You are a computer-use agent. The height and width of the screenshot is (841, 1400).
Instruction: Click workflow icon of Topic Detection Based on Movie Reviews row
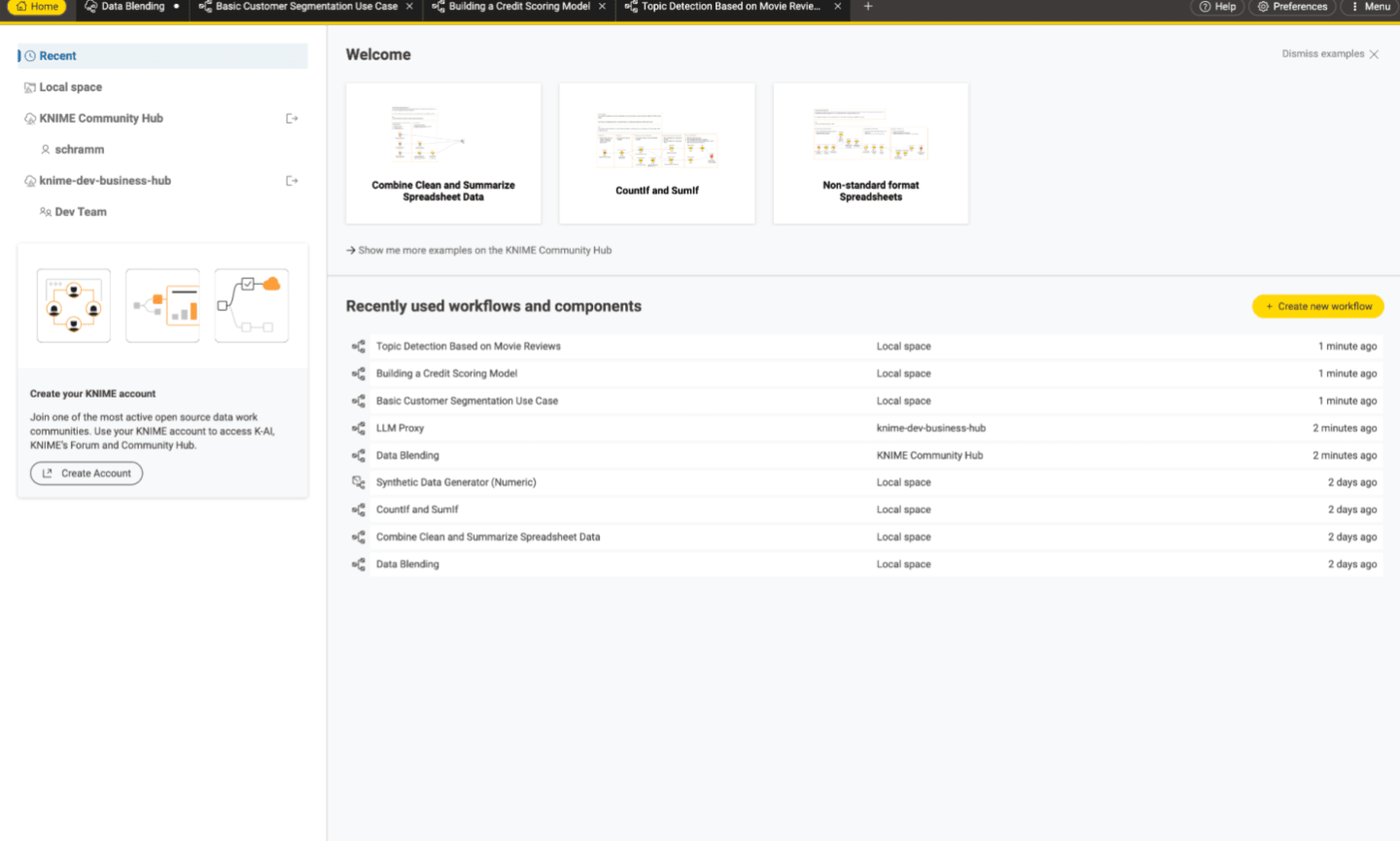click(359, 346)
